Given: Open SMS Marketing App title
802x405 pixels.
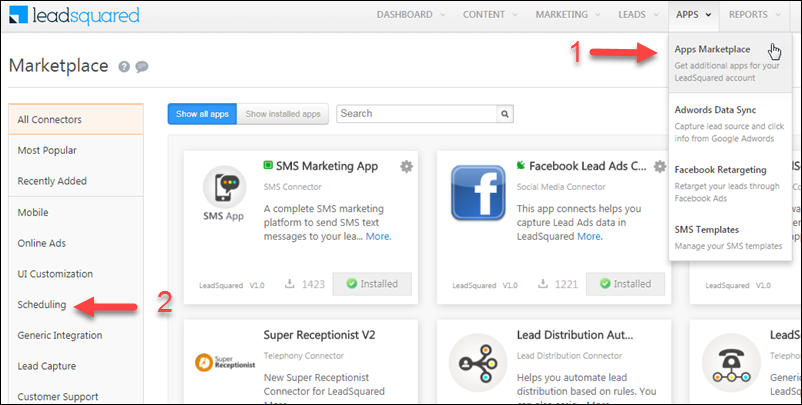Looking at the screenshot, I should point(327,166).
